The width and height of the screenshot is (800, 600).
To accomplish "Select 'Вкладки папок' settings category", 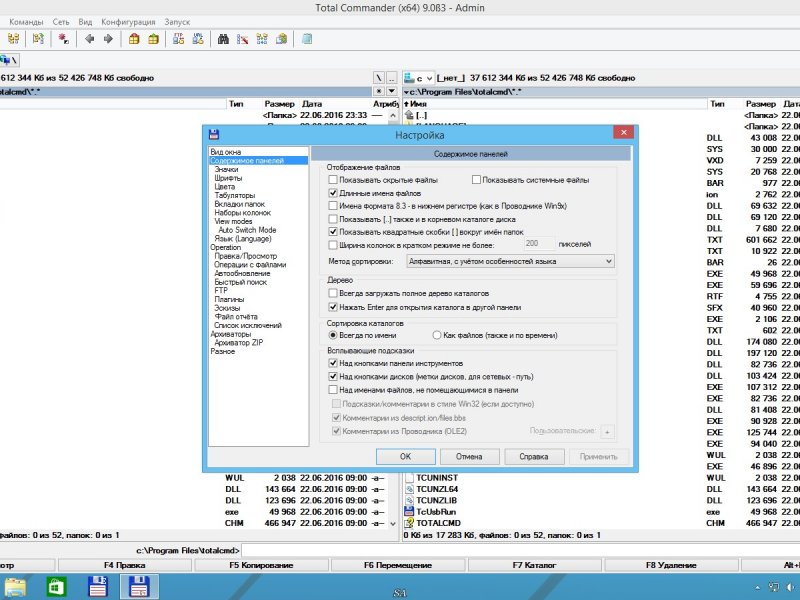I will [x=239, y=204].
